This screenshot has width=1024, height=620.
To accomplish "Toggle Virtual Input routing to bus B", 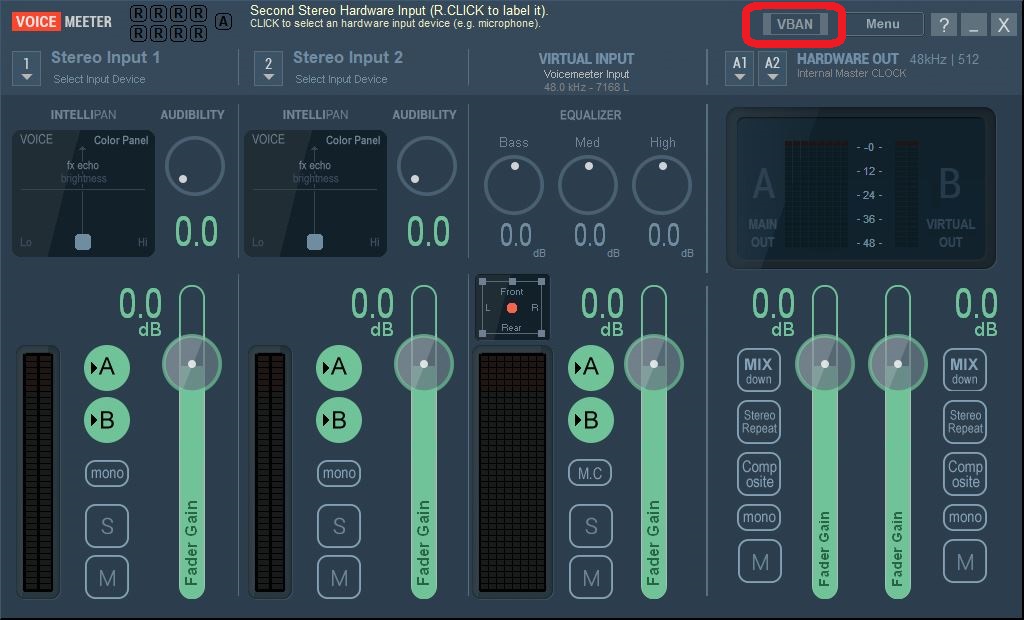I will (x=590, y=420).
